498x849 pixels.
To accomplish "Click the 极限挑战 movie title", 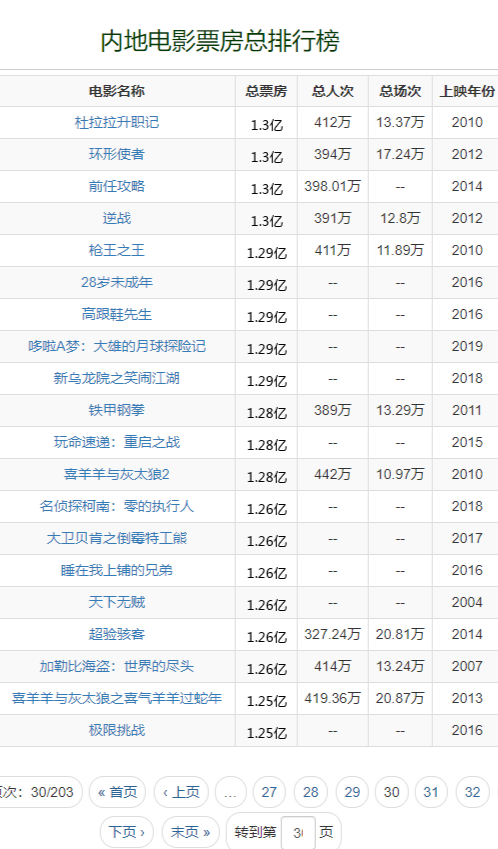I will [x=116, y=729].
